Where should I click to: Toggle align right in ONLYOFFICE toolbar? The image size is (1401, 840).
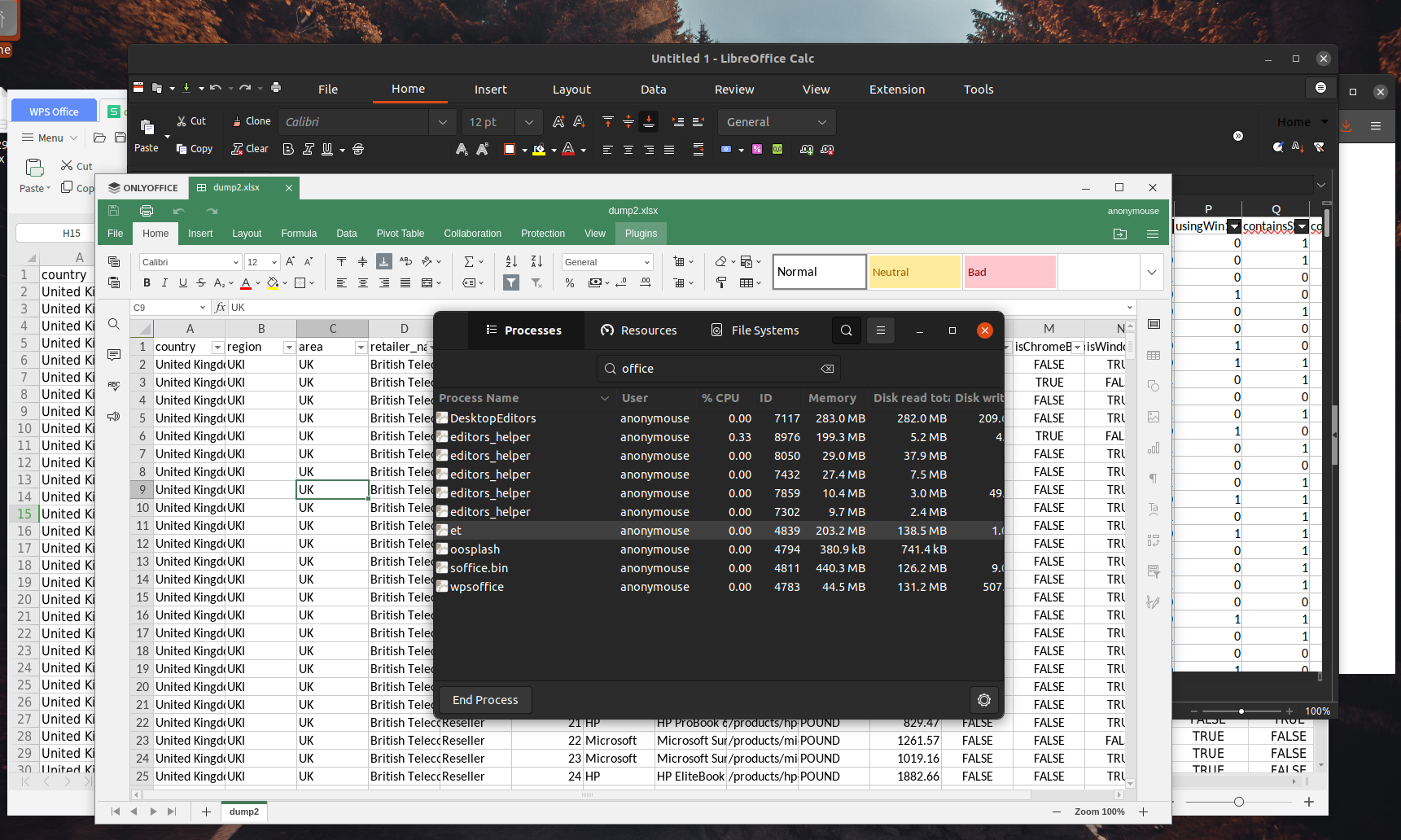click(384, 282)
